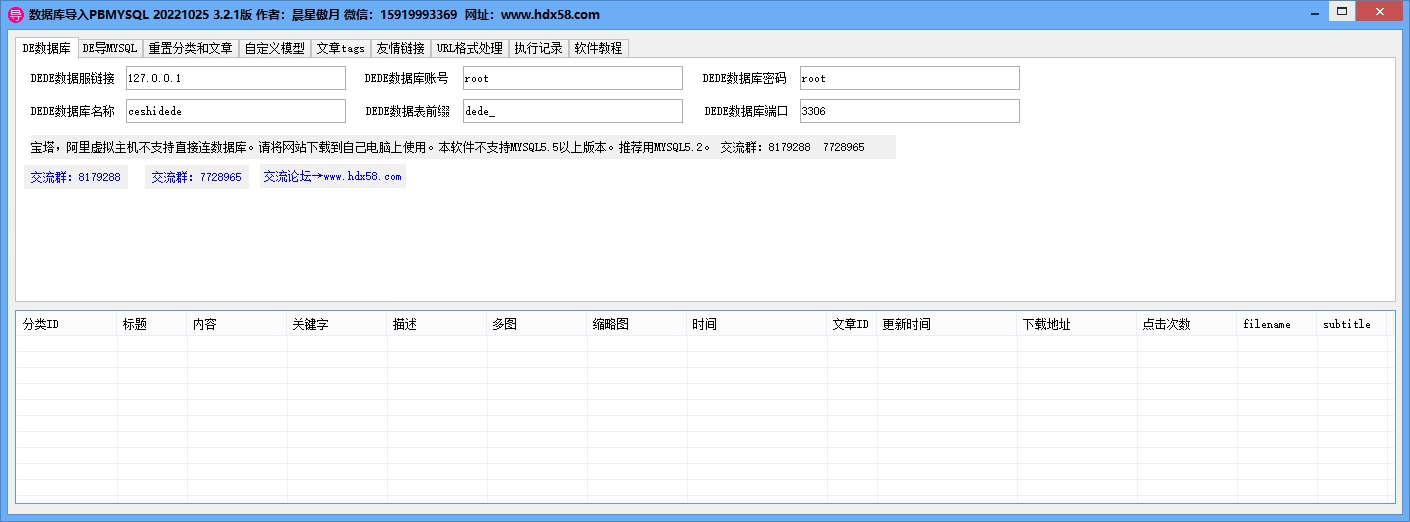Focus the DEDE数据库账号 input field
The width and height of the screenshot is (1410, 522).
tap(572, 78)
